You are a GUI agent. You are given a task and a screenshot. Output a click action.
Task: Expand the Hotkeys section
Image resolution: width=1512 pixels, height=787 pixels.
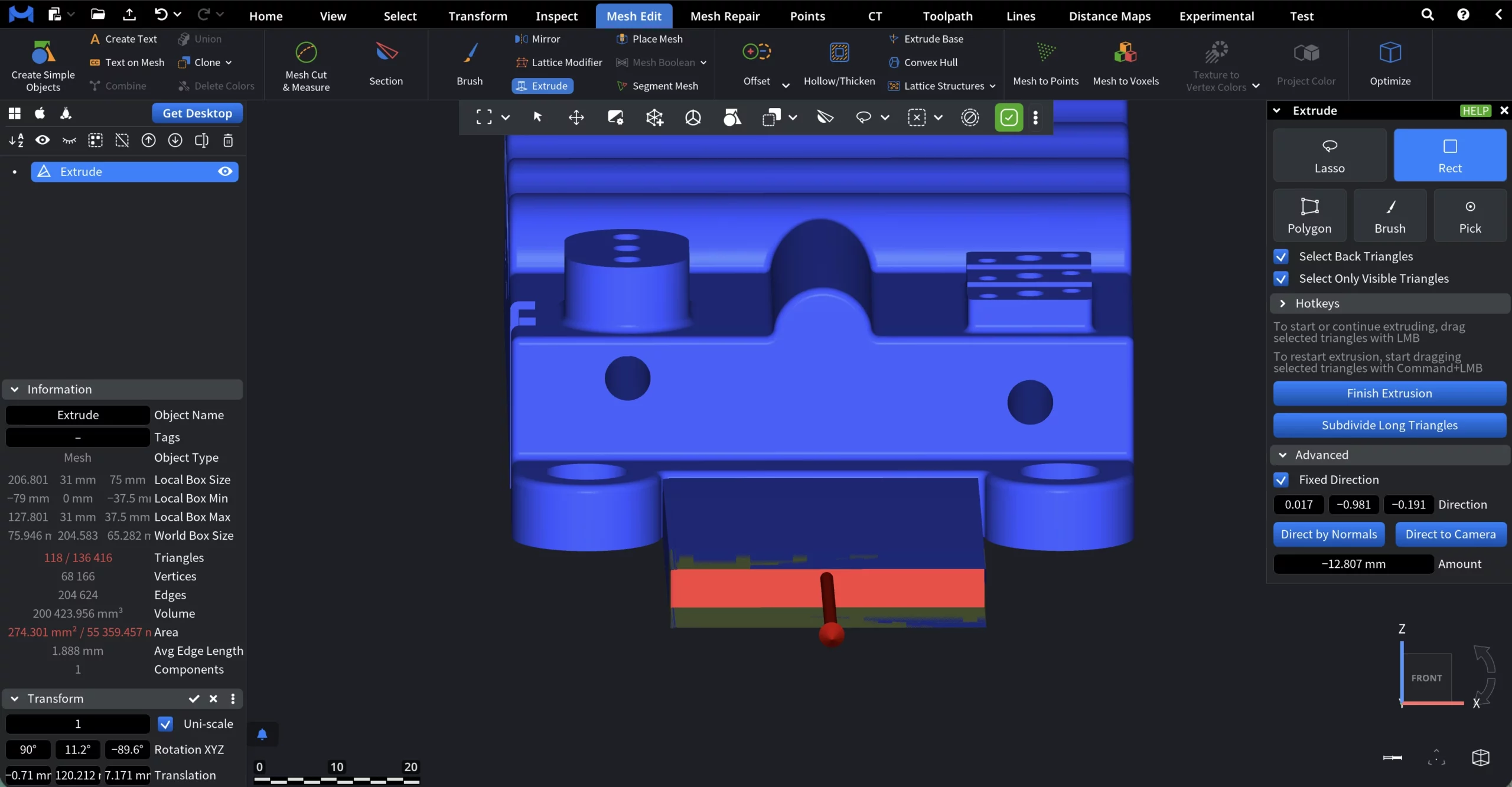1317,303
